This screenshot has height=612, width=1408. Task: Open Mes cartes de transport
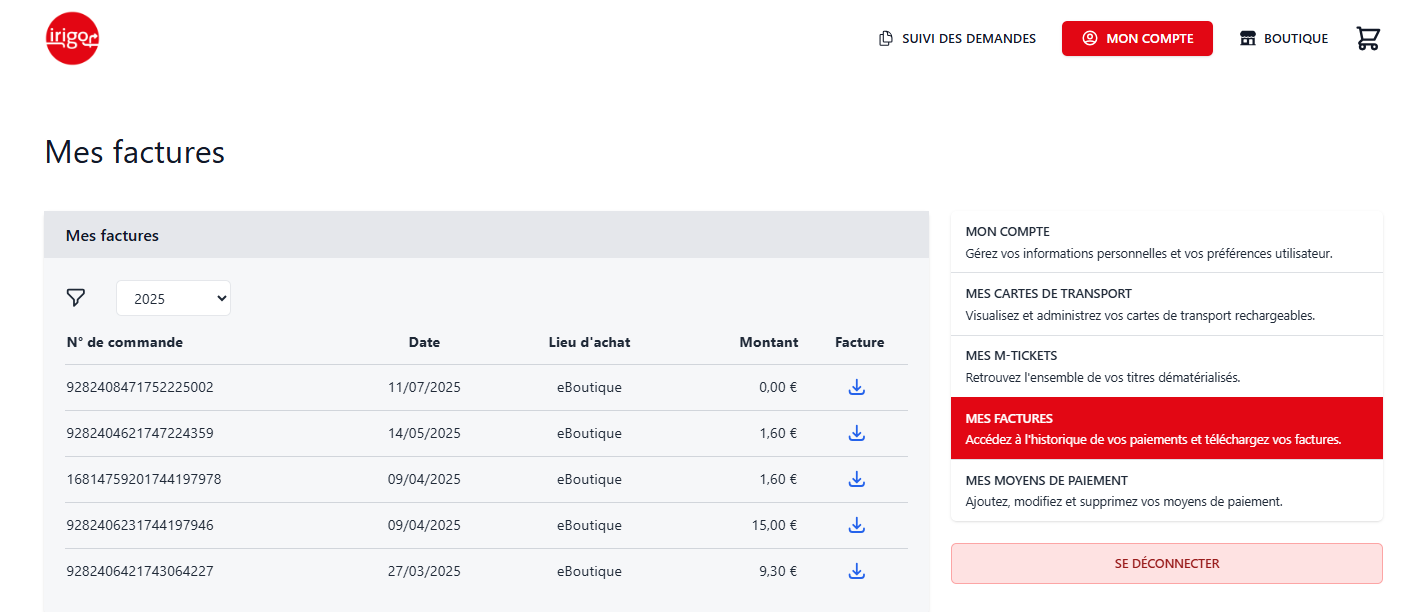[x=1166, y=304]
